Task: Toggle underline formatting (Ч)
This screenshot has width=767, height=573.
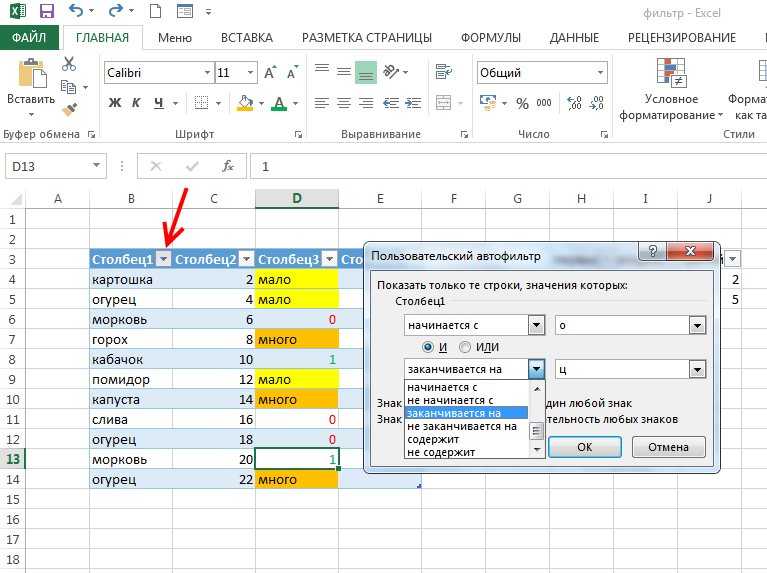Action: point(158,103)
